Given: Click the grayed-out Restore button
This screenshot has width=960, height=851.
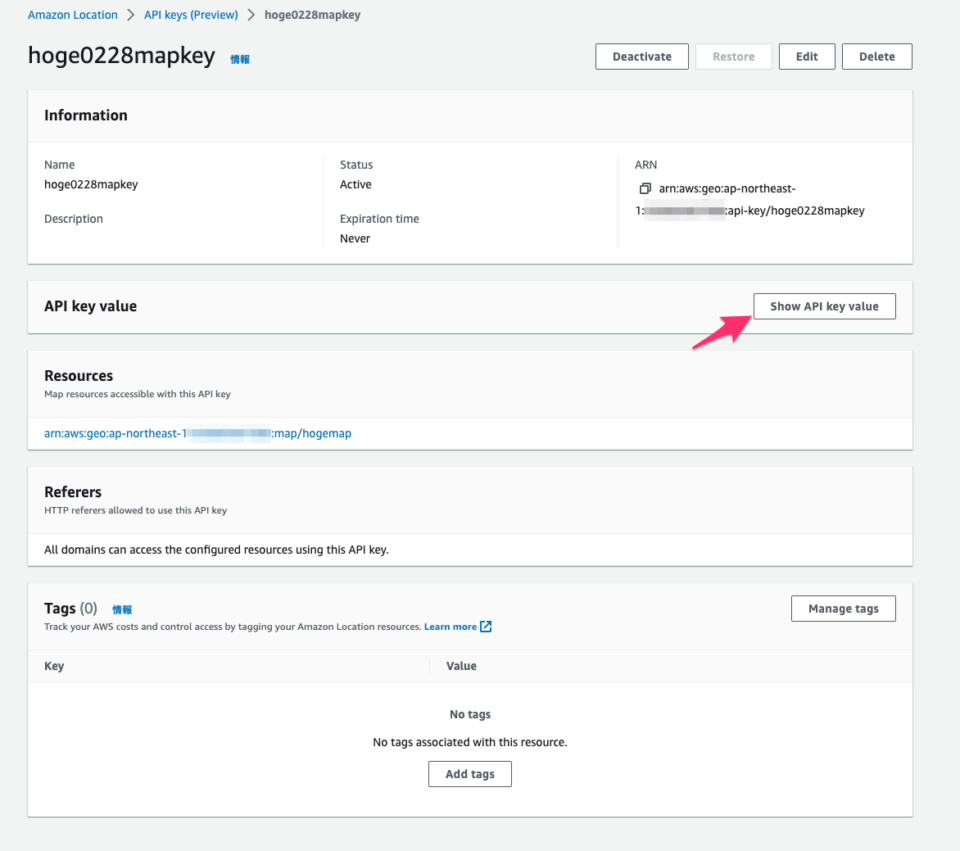Looking at the screenshot, I should click(x=733, y=56).
